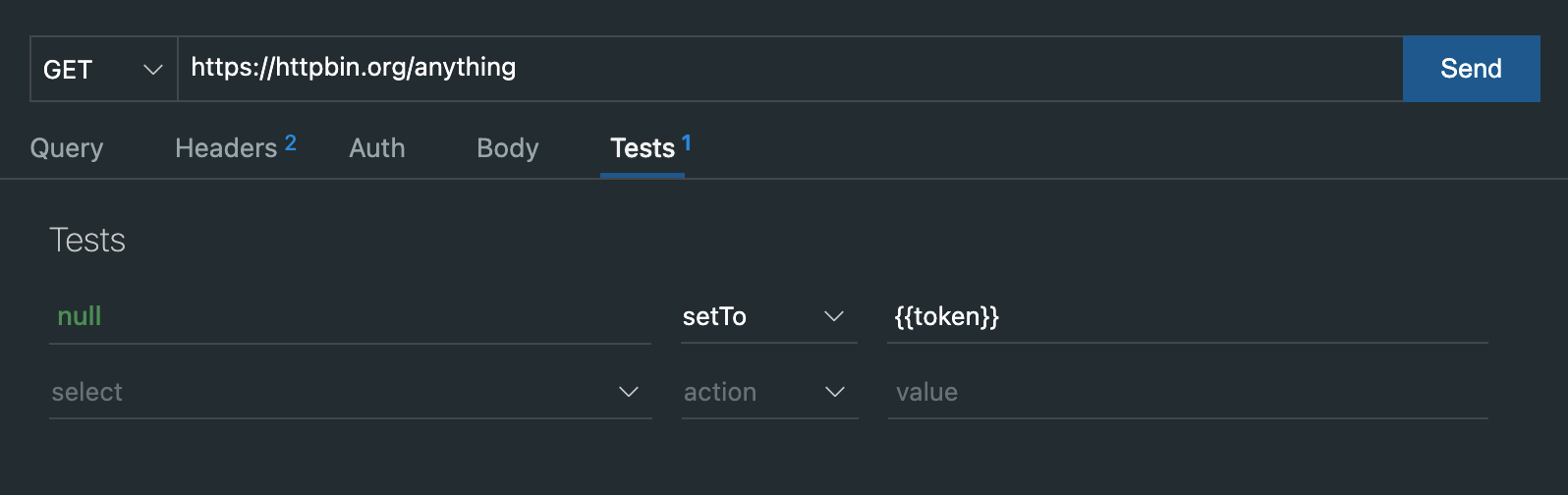This screenshot has width=1568, height=495.
Task: Edit the {{token}} value field
Action: [1187, 316]
